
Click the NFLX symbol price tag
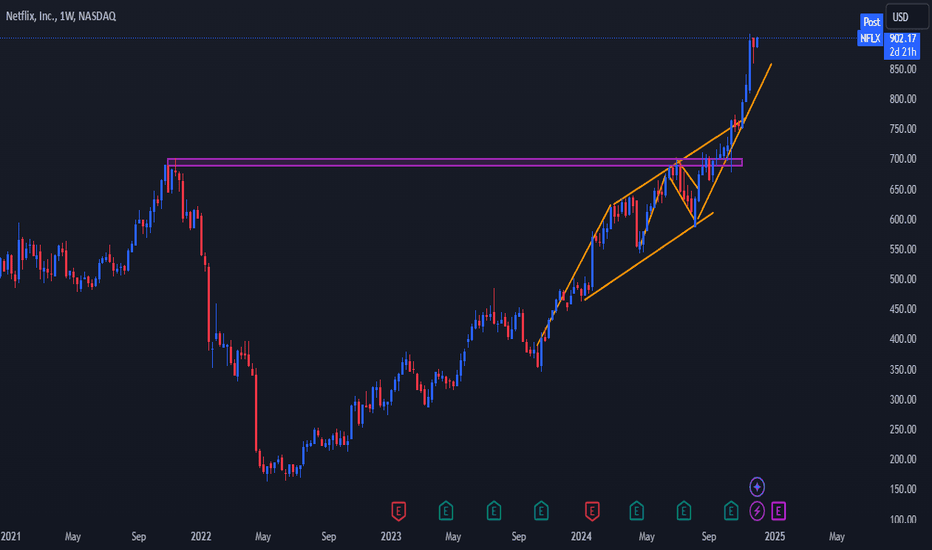(x=870, y=38)
